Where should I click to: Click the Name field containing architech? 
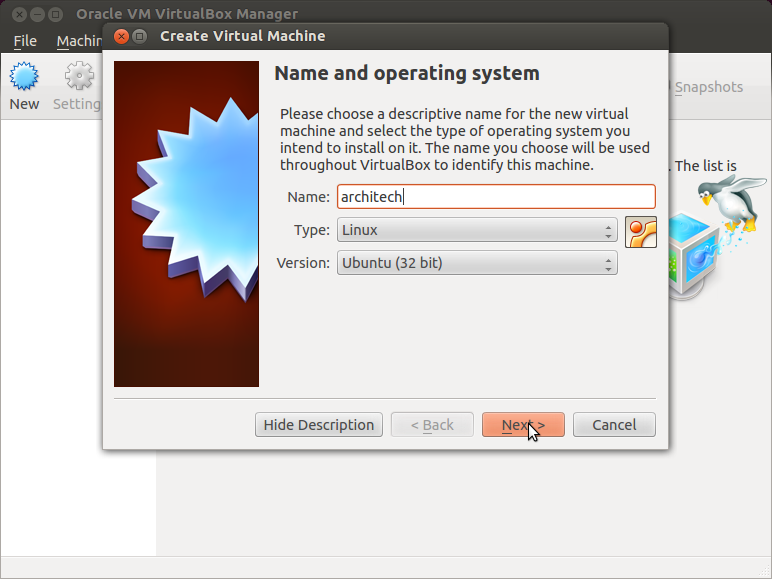(496, 197)
